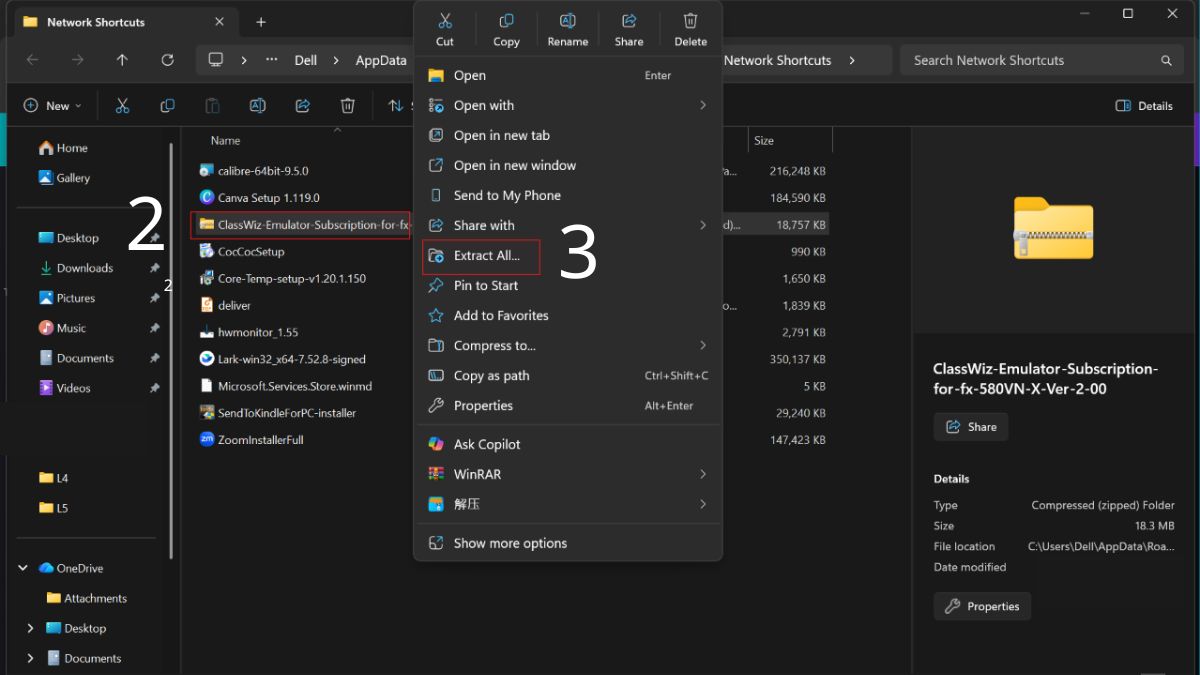Click the toolbar Delete trash icon
This screenshot has height=675, width=1200.
347,105
